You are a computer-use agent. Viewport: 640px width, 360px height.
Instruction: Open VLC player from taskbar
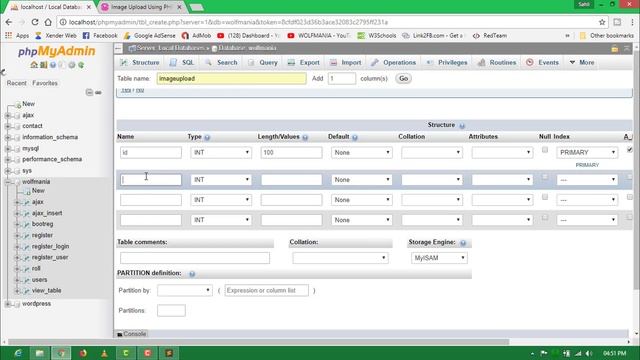click(x=104, y=353)
